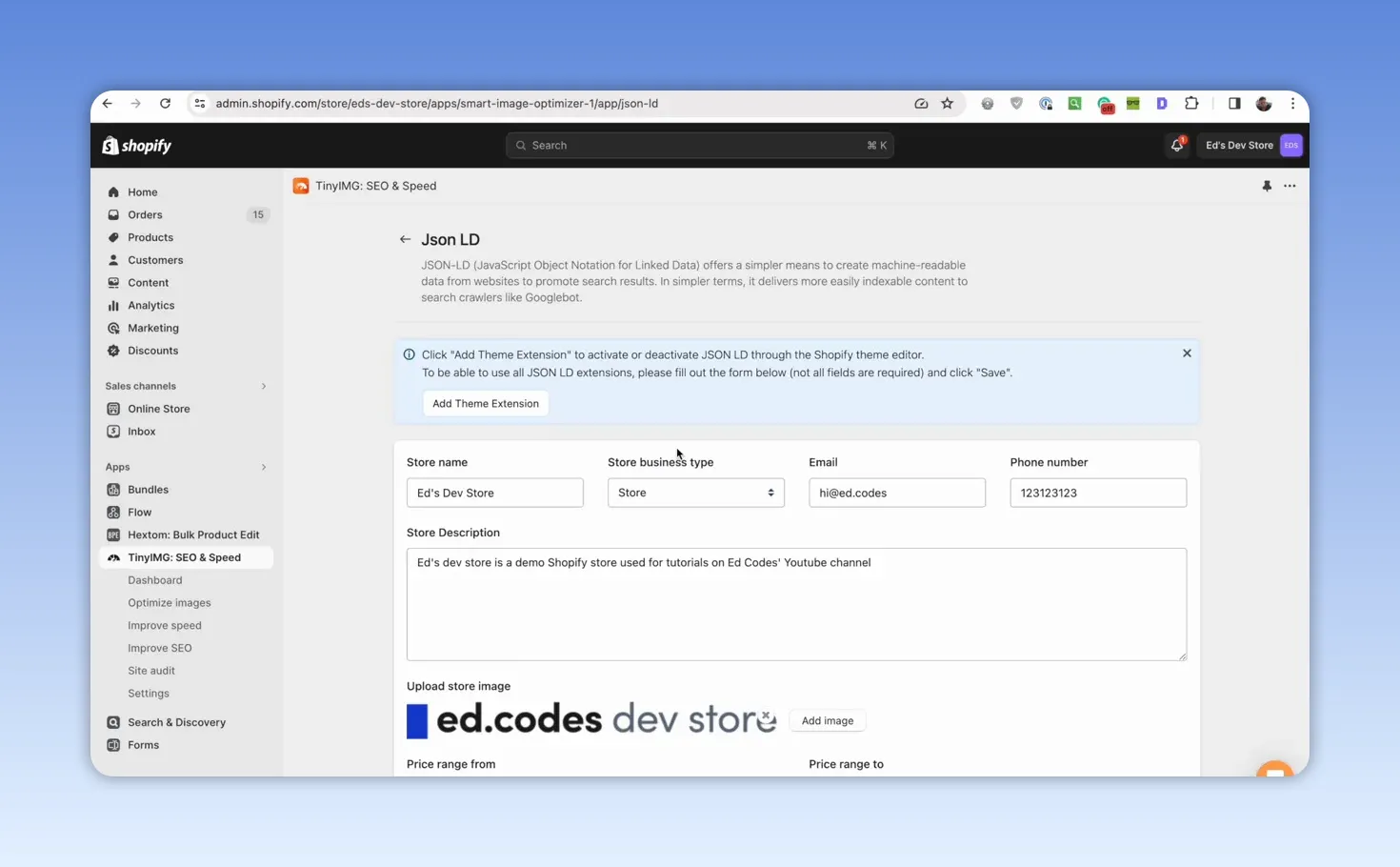Click the ed.codes dev store image
Viewport: 1400px width, 867px height.
591,720
